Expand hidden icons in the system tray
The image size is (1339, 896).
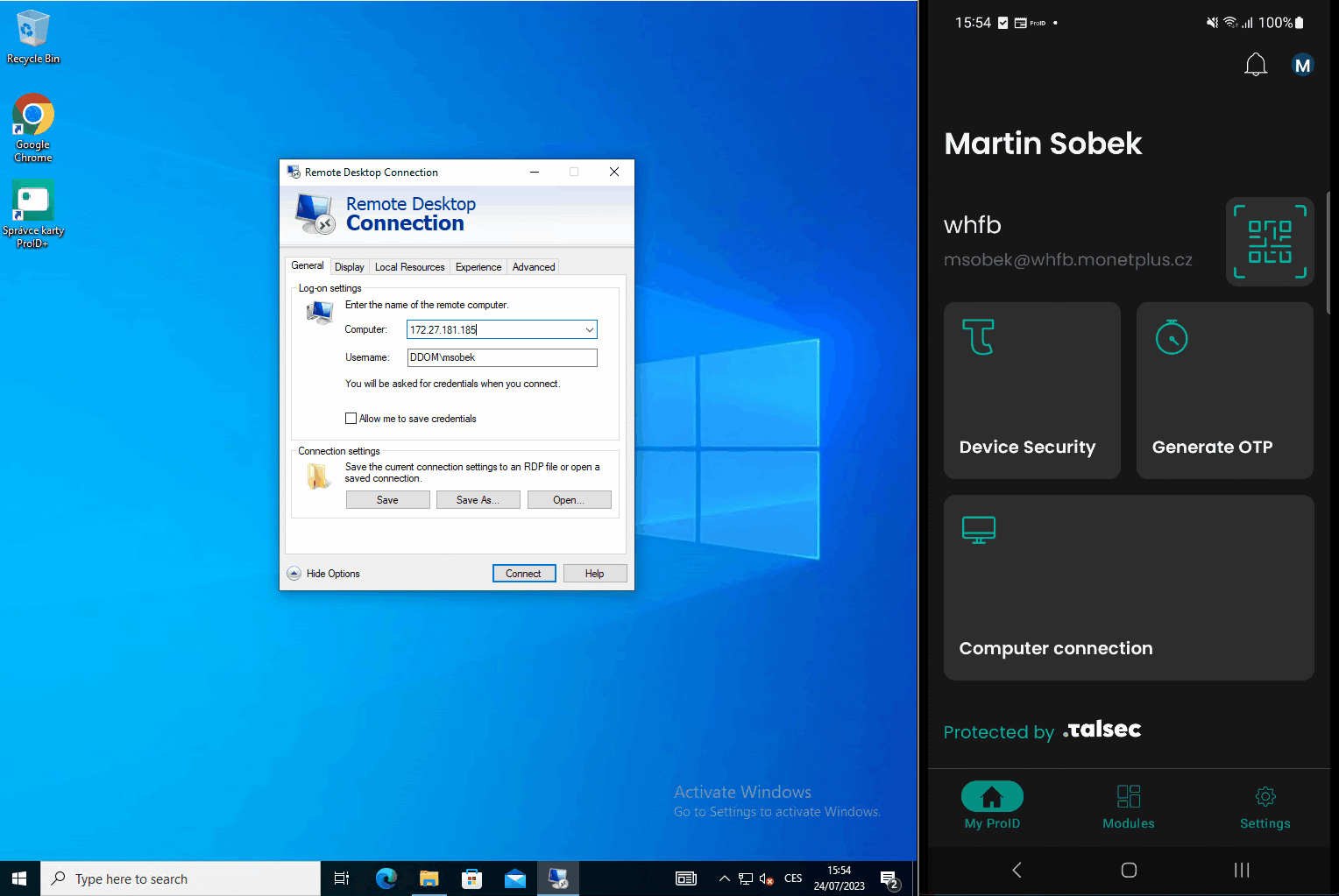pyautogui.click(x=724, y=878)
